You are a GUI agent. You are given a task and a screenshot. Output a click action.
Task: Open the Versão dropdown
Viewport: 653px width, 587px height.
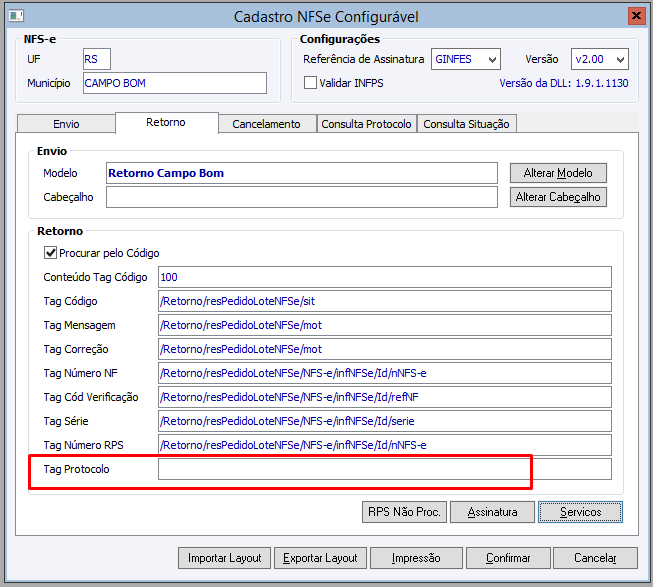(600, 59)
